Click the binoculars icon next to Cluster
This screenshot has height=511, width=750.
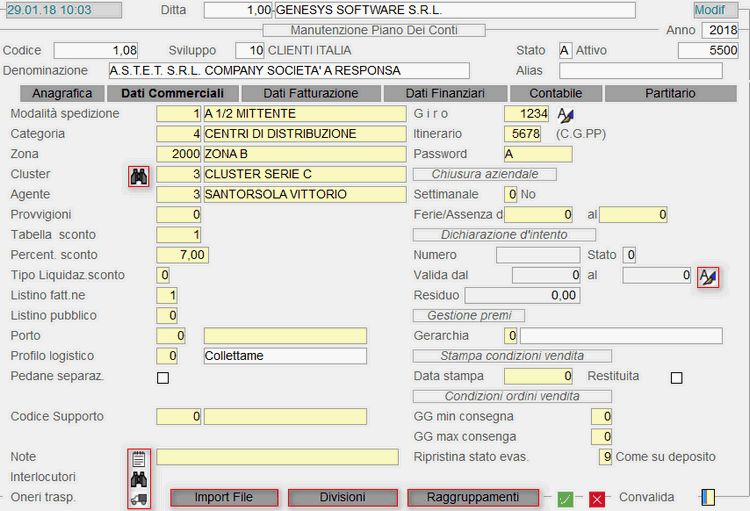[139, 176]
